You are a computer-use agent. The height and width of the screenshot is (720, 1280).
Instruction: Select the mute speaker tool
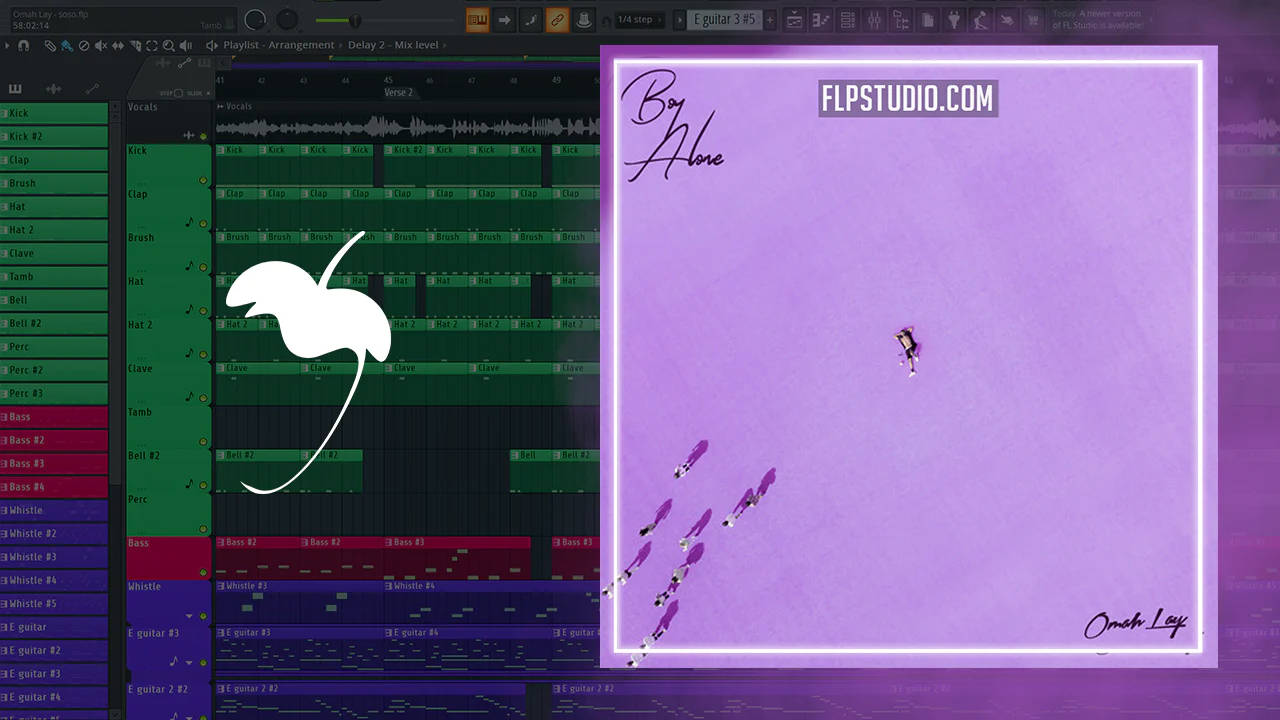click(101, 45)
